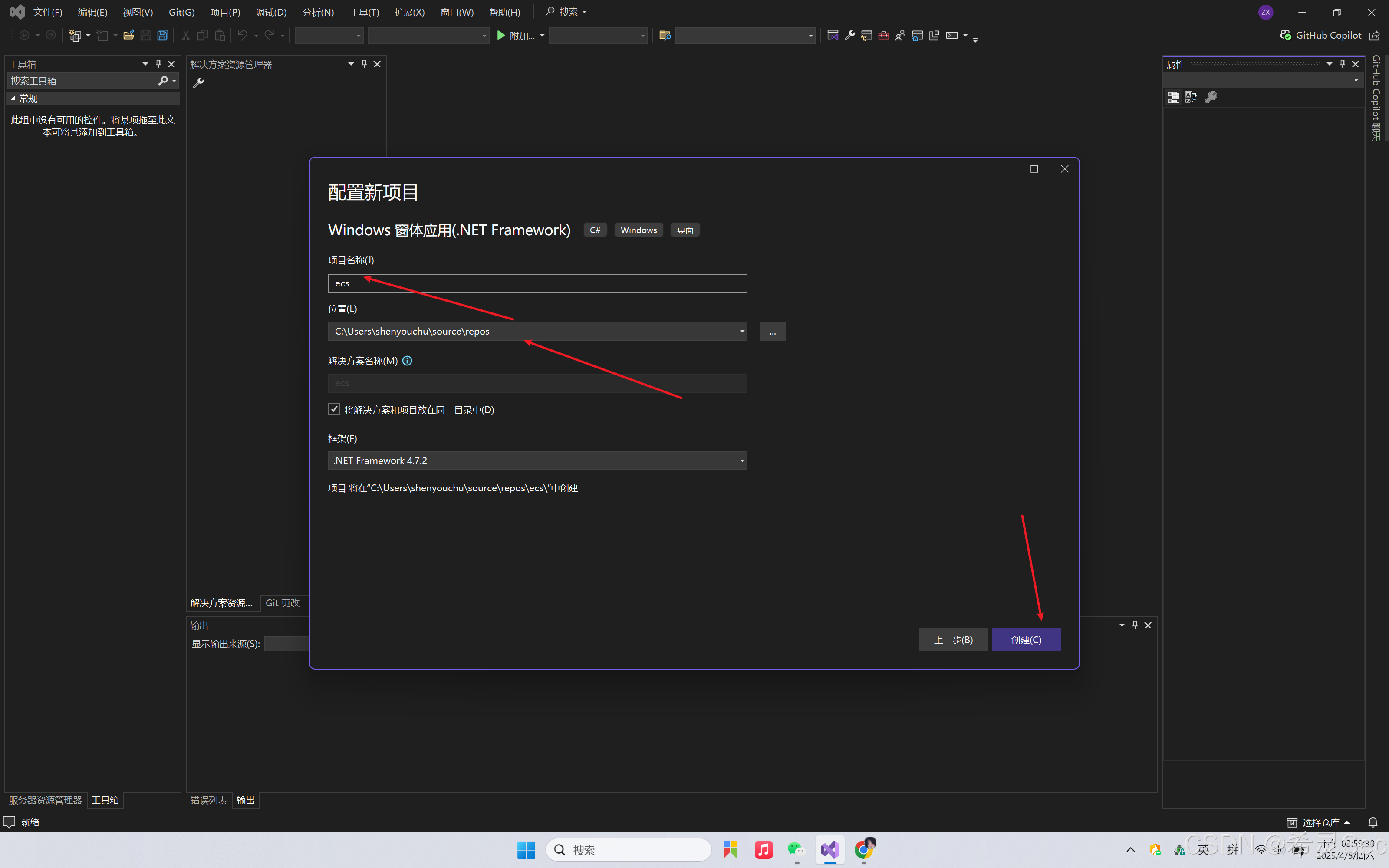Open the .NET Framework version dropdown
Screen dimensions: 1389x868
coord(741,460)
